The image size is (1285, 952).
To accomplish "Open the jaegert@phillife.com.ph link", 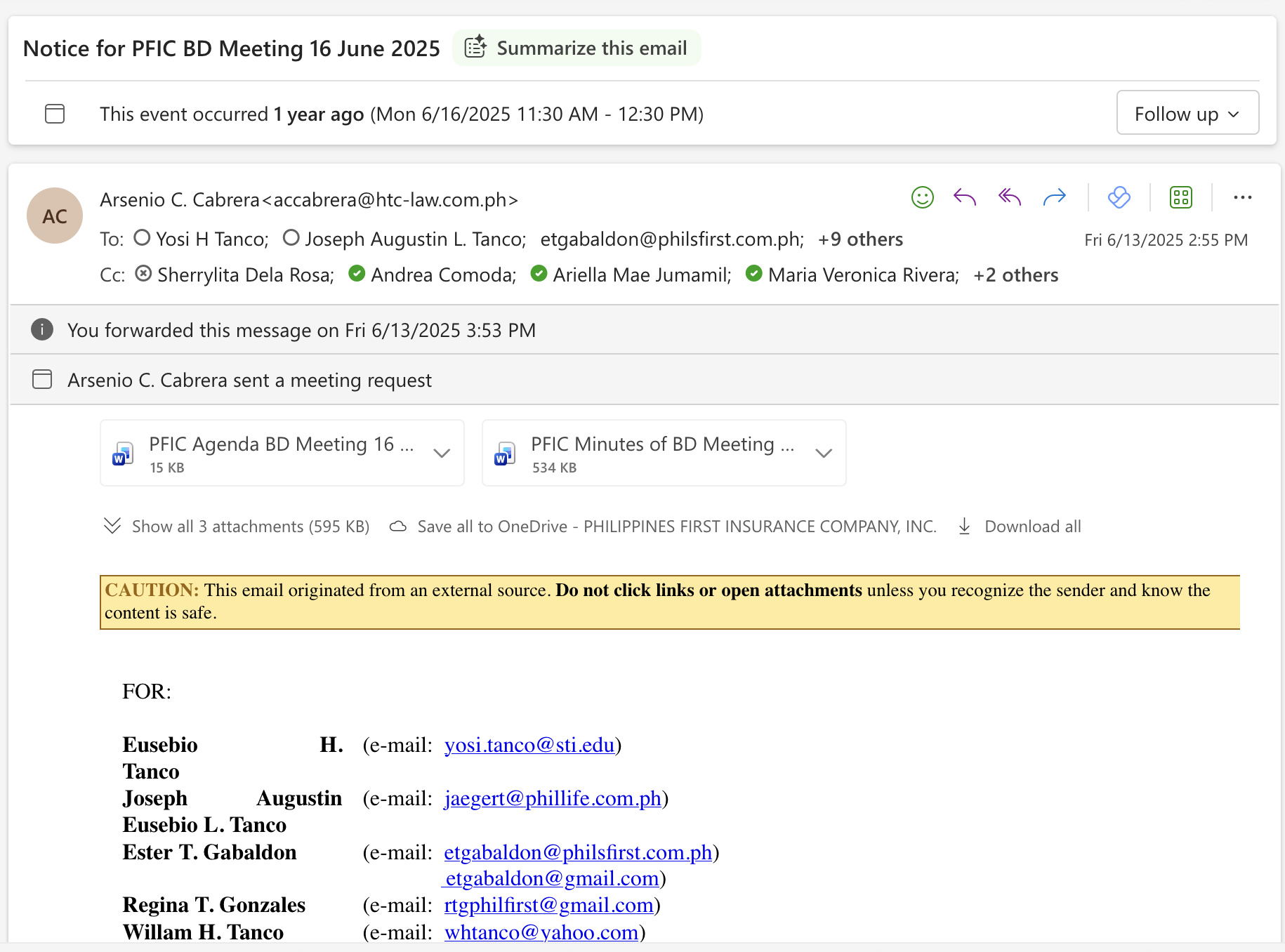I will 553,798.
